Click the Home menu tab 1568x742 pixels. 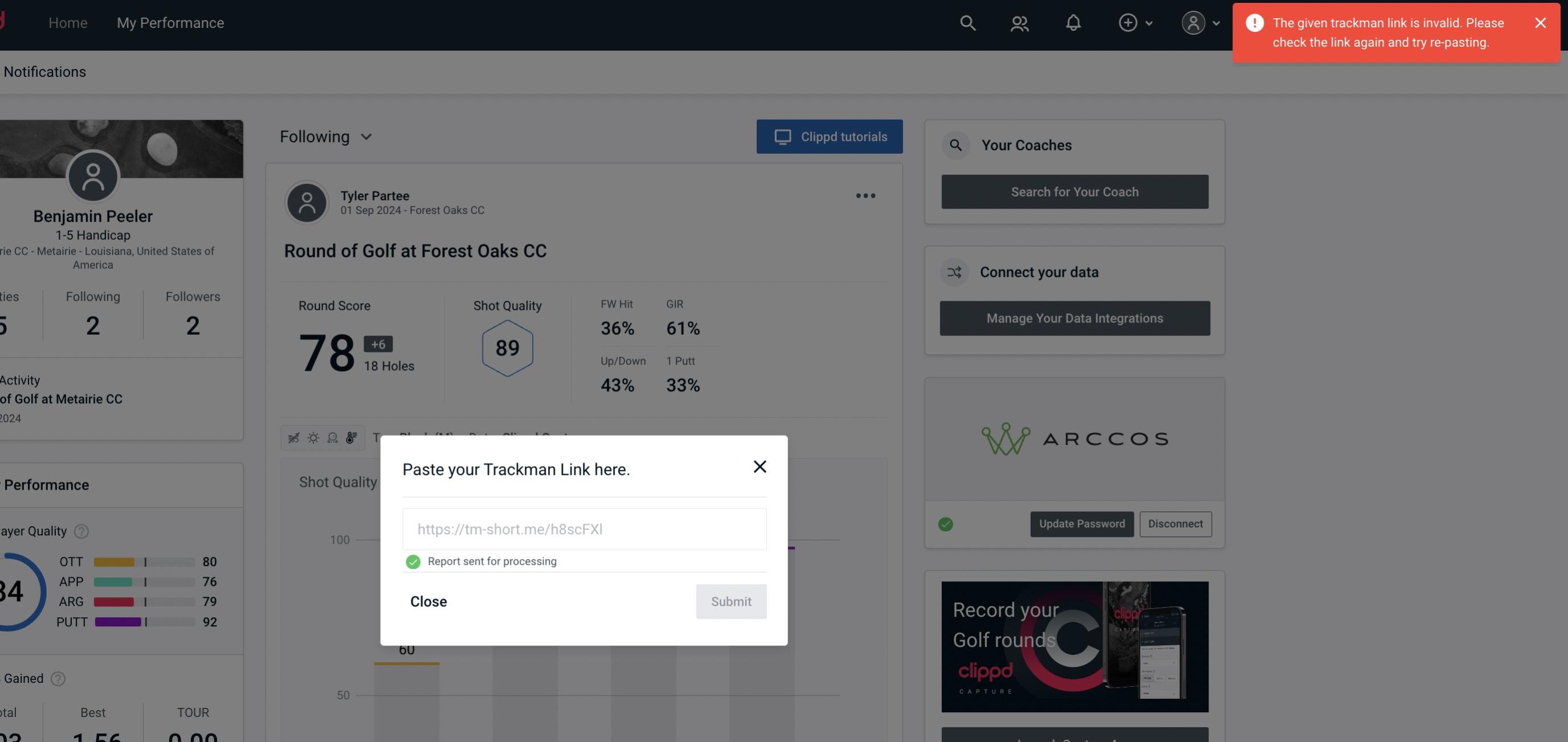[x=67, y=22]
